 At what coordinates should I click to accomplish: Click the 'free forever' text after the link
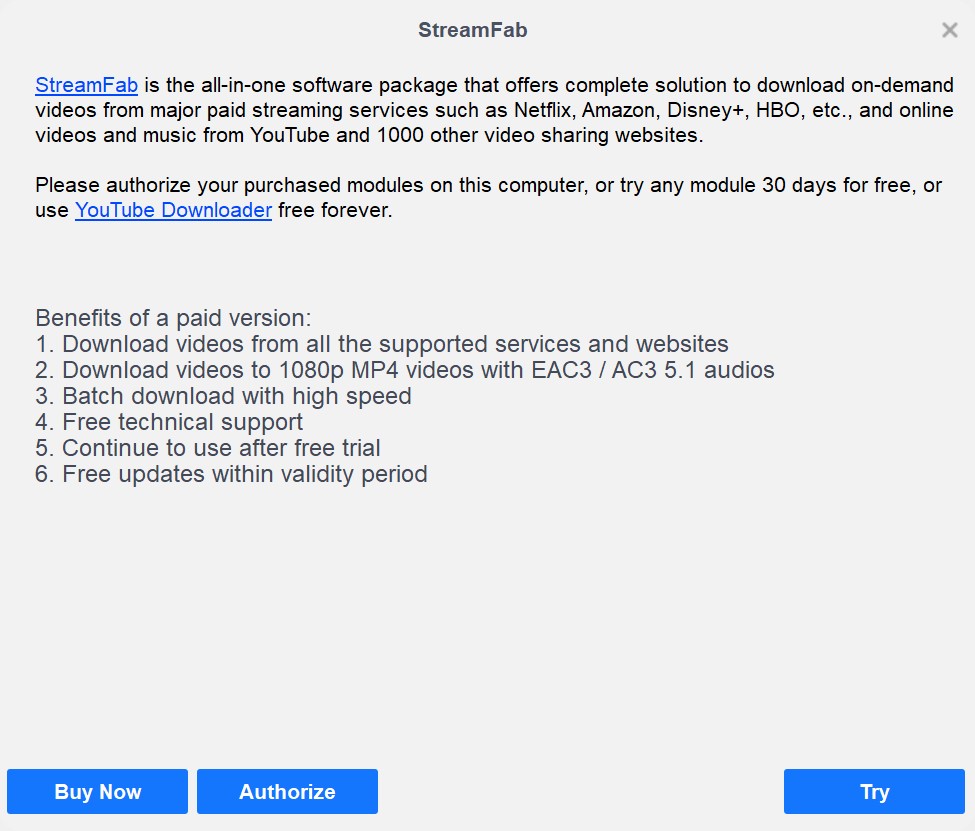pos(335,210)
